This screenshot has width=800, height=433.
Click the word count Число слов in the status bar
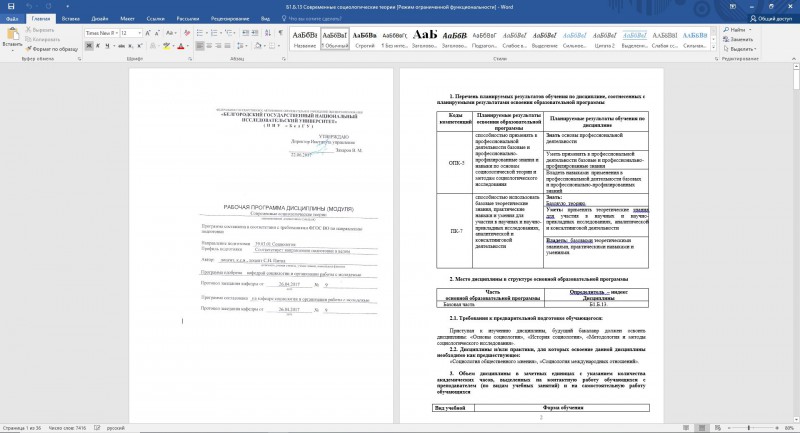67,428
